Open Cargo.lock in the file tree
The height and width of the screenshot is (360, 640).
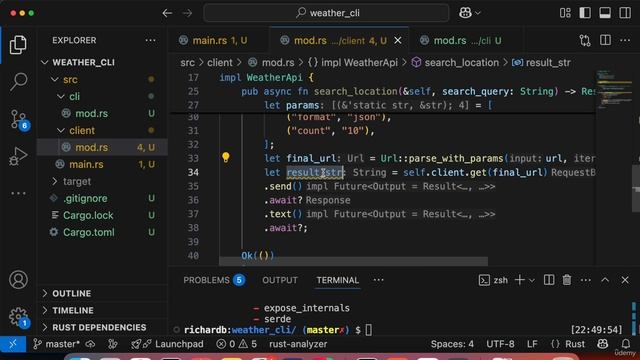pos(88,216)
